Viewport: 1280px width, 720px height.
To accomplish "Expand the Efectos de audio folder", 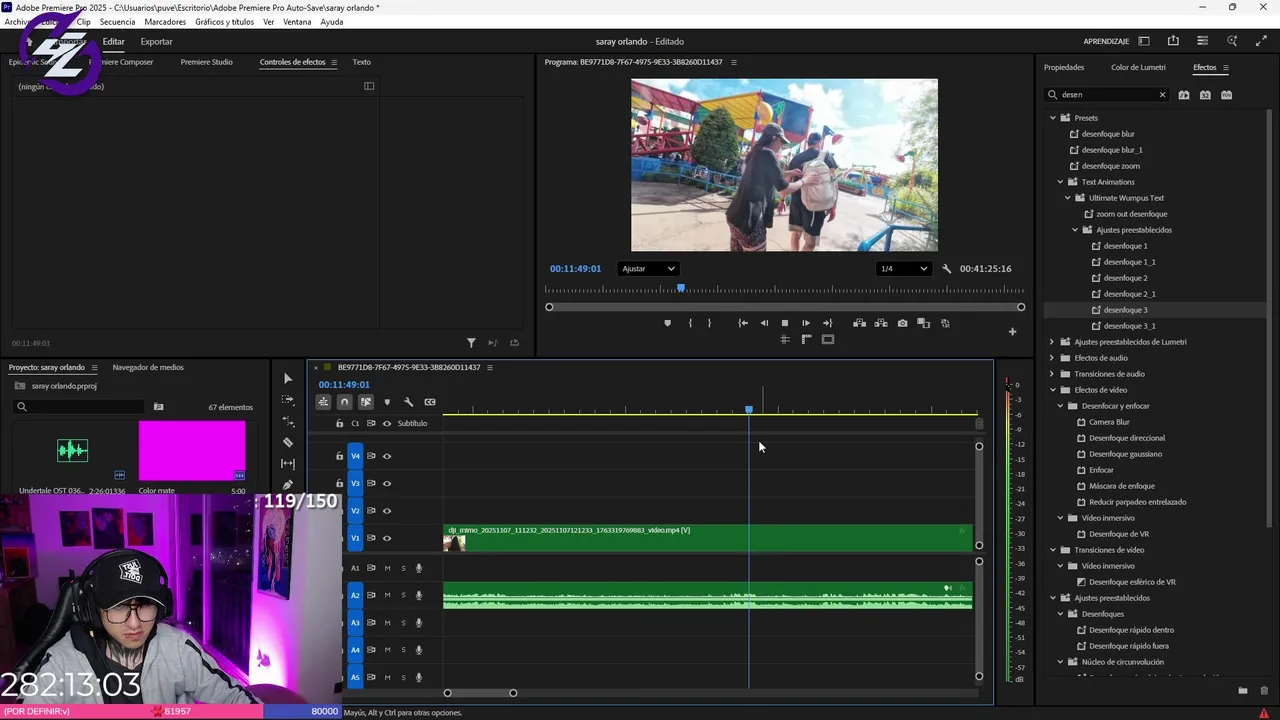I will [x=1052, y=358].
